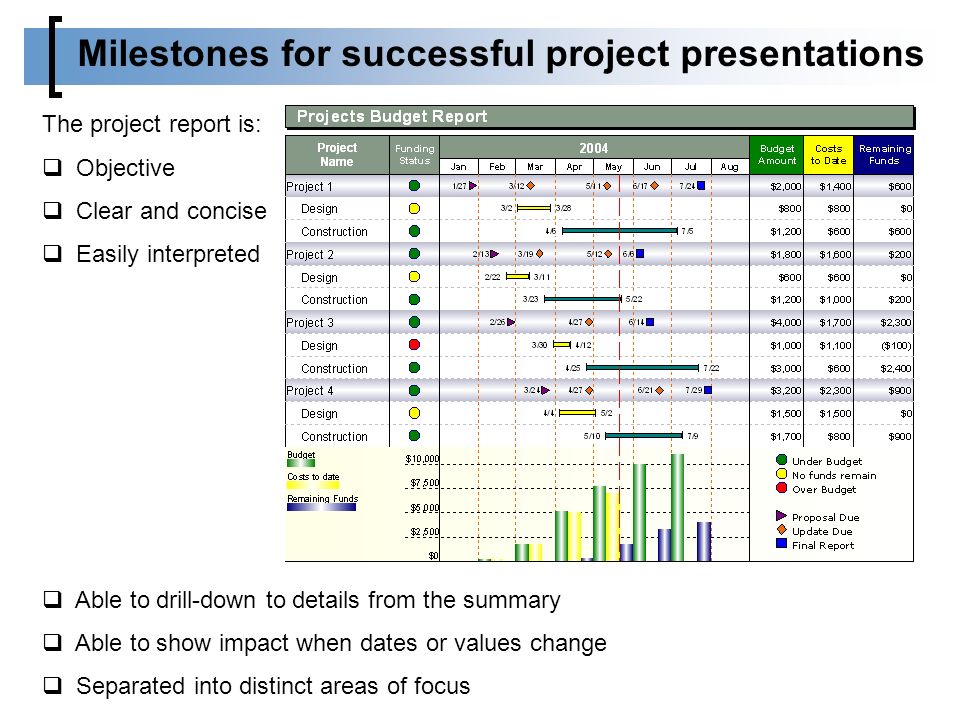Check the Clear and concise box
Viewport: 960px width, 720px height.
coord(53,210)
